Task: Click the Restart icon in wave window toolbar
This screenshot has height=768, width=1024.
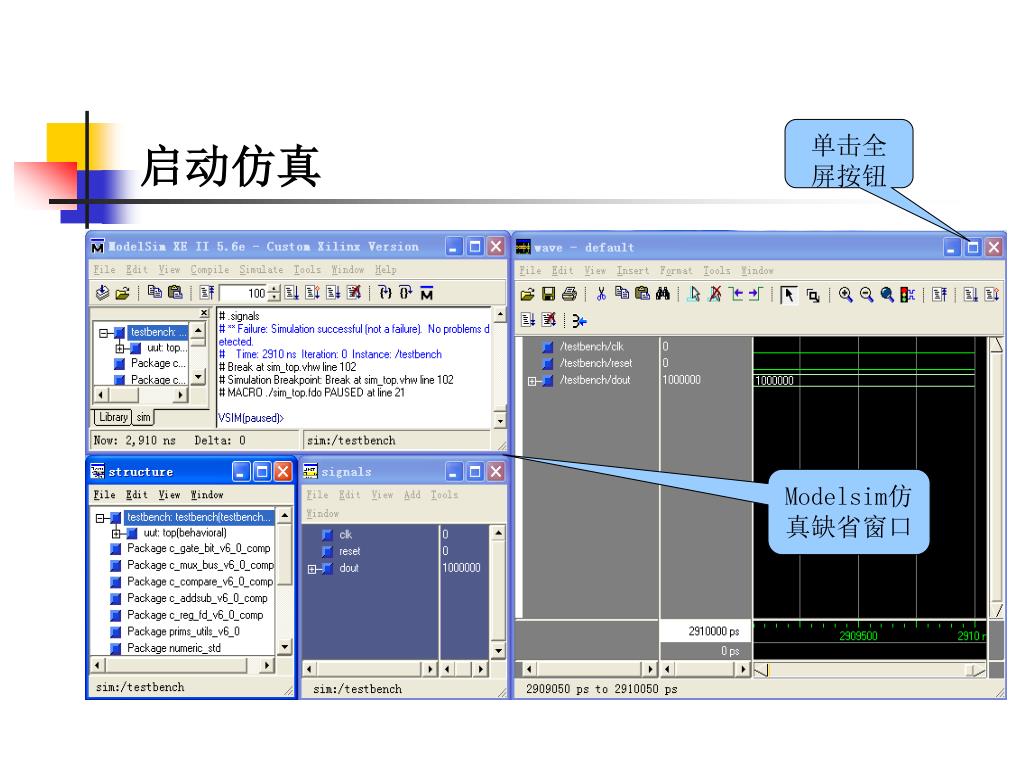Action: [x=940, y=295]
